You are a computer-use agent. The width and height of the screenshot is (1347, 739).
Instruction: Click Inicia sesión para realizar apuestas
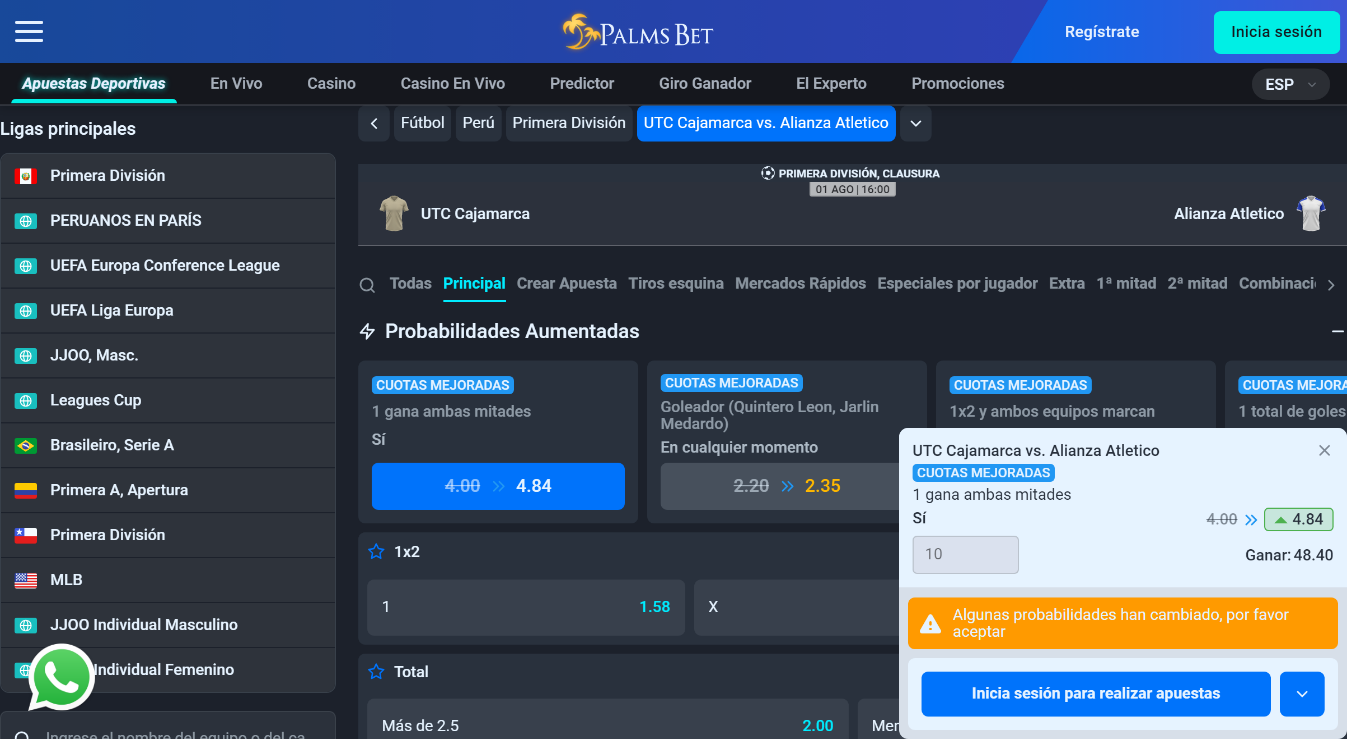pos(1096,694)
